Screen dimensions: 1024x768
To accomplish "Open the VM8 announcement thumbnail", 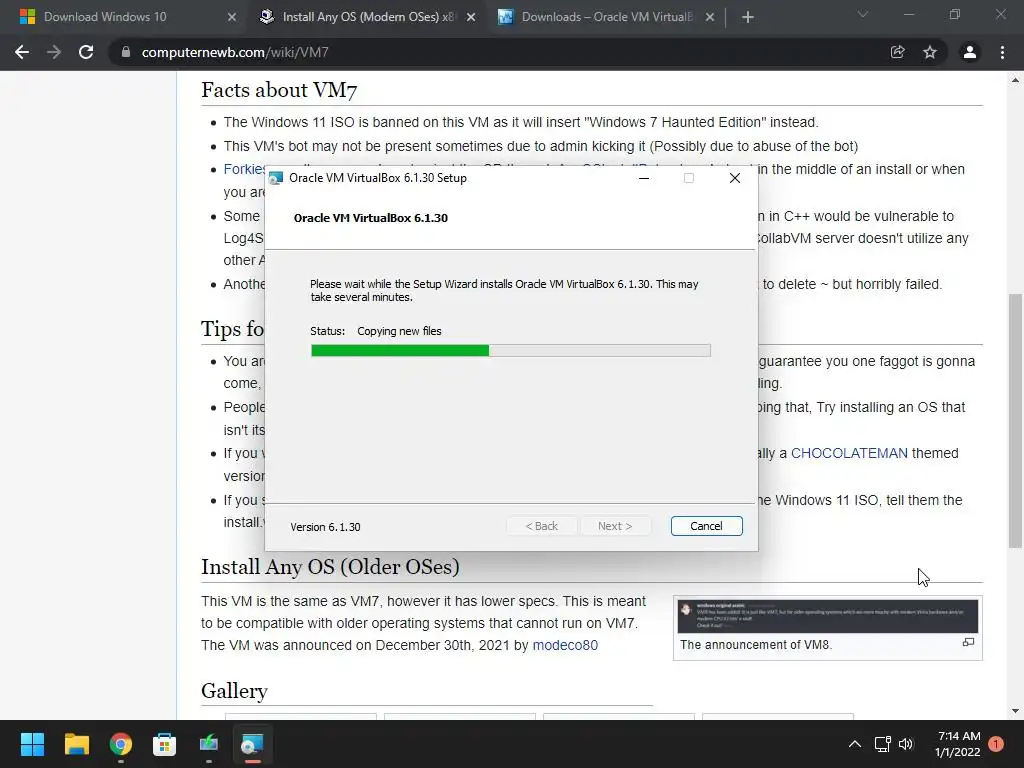I will point(827,616).
